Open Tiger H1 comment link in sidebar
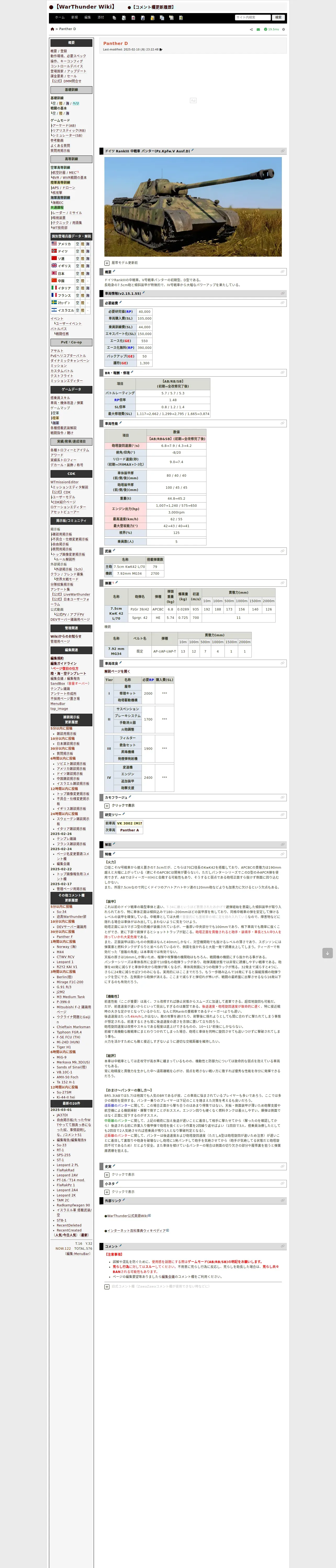The image size is (336, 1568). coord(64,1047)
